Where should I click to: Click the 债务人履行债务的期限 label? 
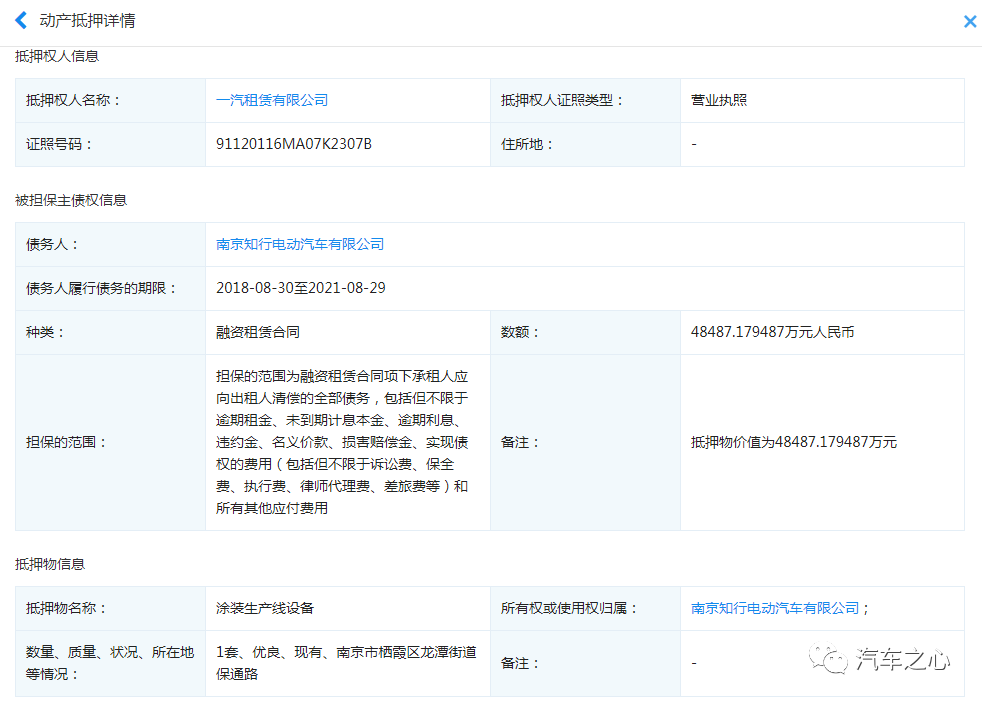101,288
